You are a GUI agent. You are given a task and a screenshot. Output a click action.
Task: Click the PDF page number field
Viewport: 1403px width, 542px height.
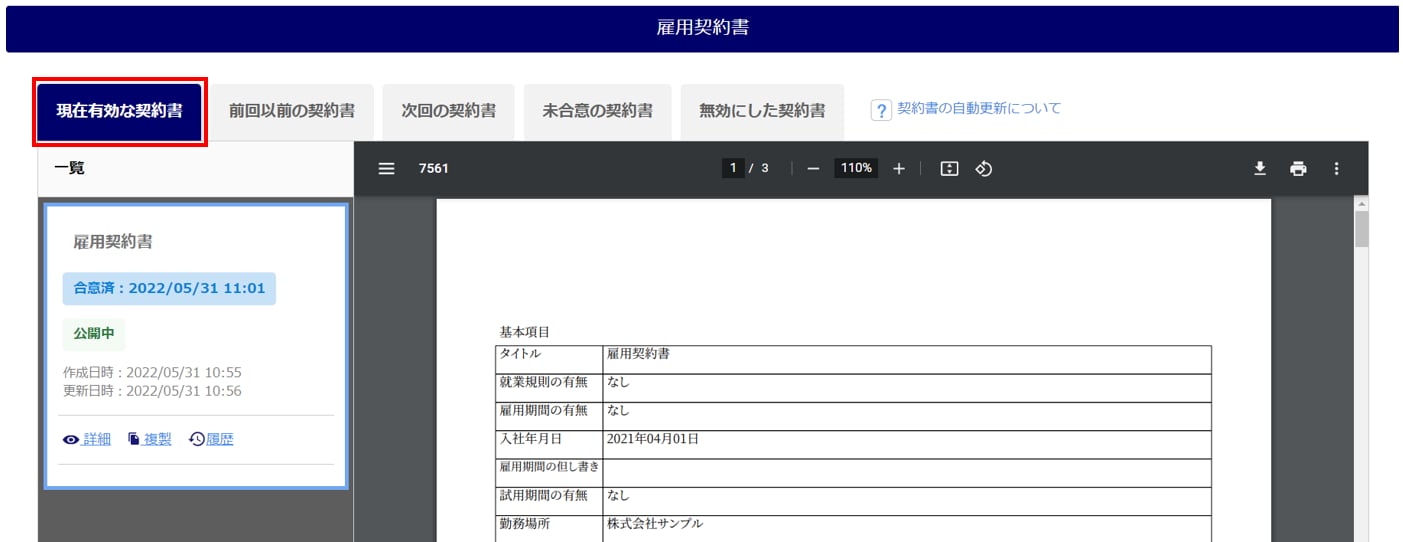(x=733, y=168)
